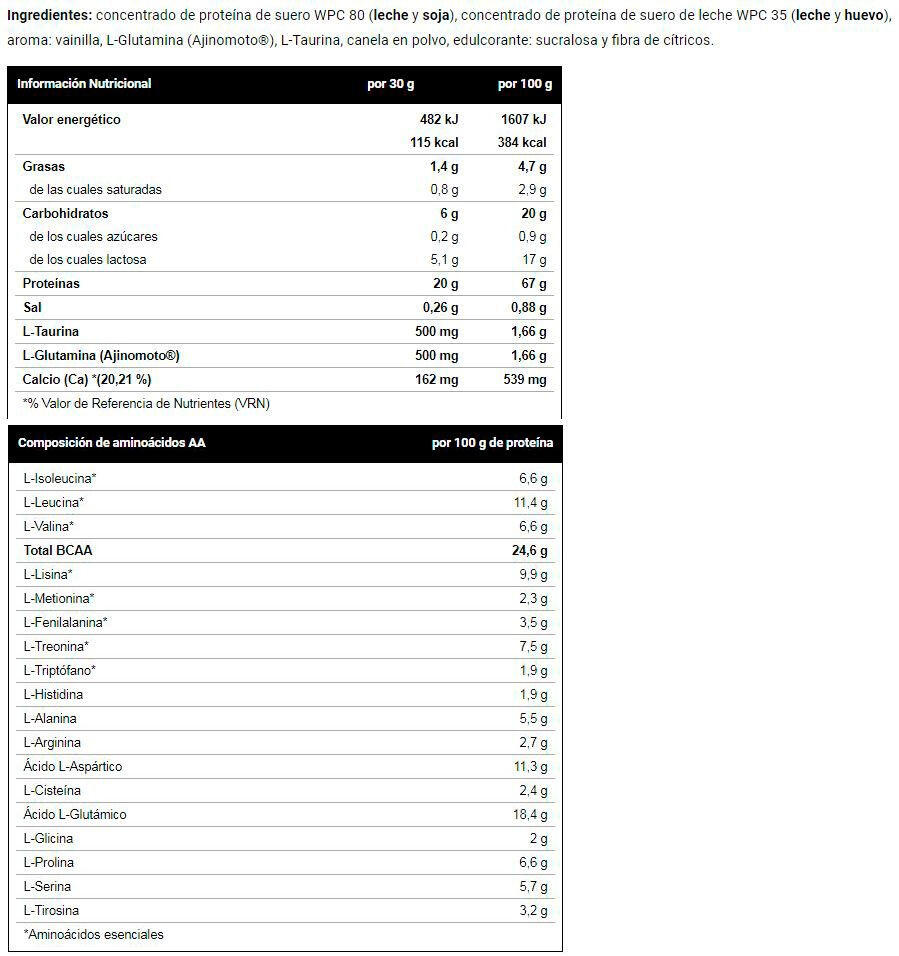Select the Grasas row label
899x956 pixels.
click(43, 166)
